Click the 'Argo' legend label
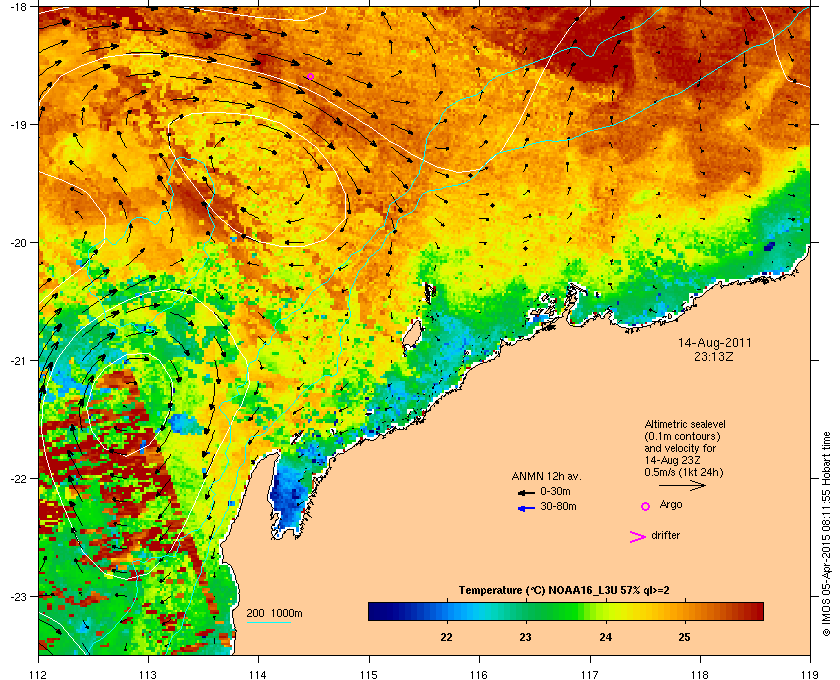Screen dimensions: 840x680 (671, 505)
